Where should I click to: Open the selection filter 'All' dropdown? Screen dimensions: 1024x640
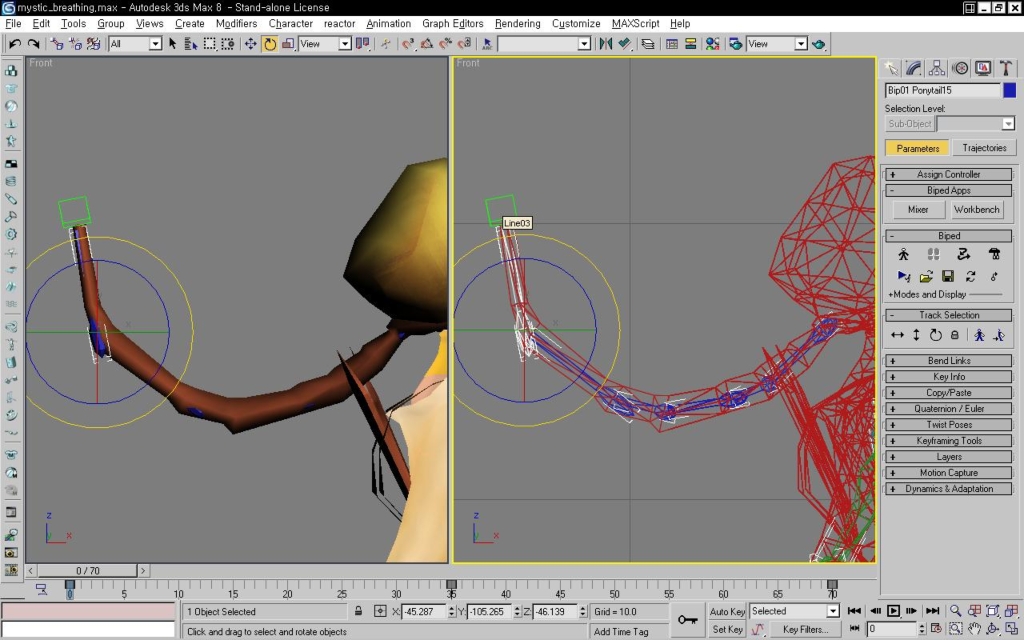coord(155,44)
